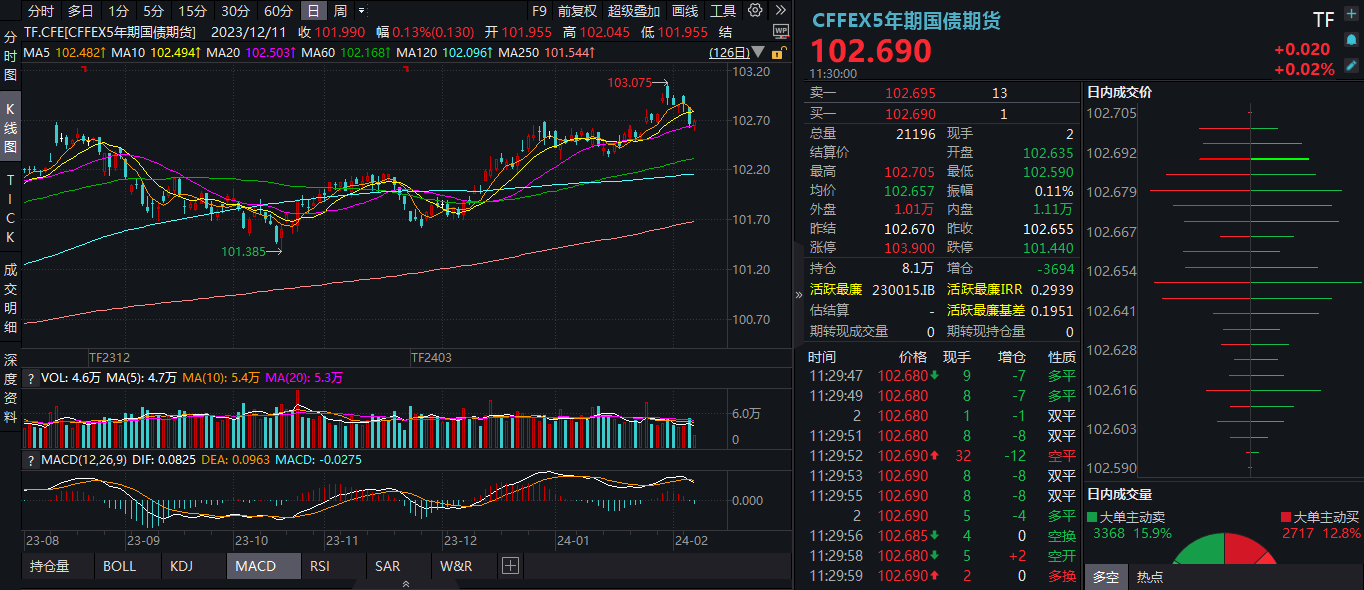Image resolution: width=1364 pixels, height=590 pixels.
Task: Open VOL indicator help question mark
Action: (30, 378)
